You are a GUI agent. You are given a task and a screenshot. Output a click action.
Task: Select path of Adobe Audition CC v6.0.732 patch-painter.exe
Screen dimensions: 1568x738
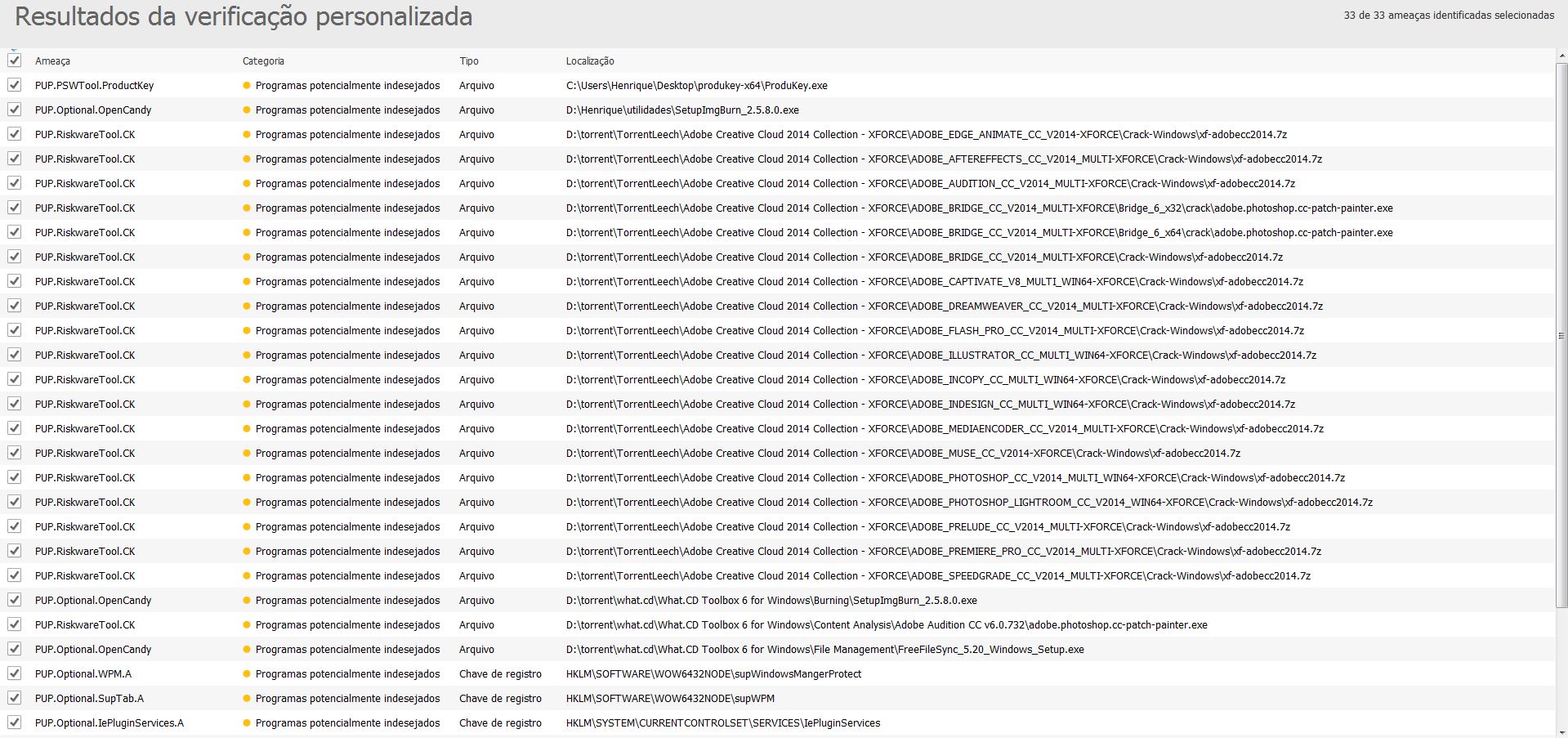887,625
